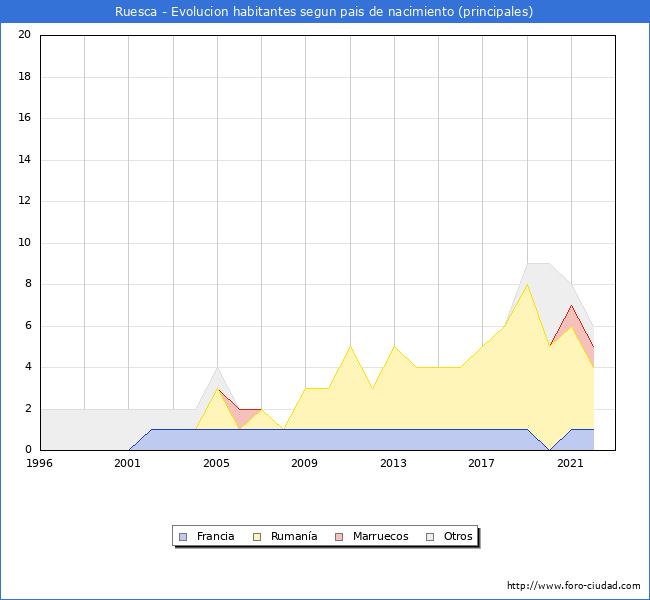Image resolution: width=650 pixels, height=600 pixels.
Task: Click the Rumanía peak at 2013
Action: 394,346
